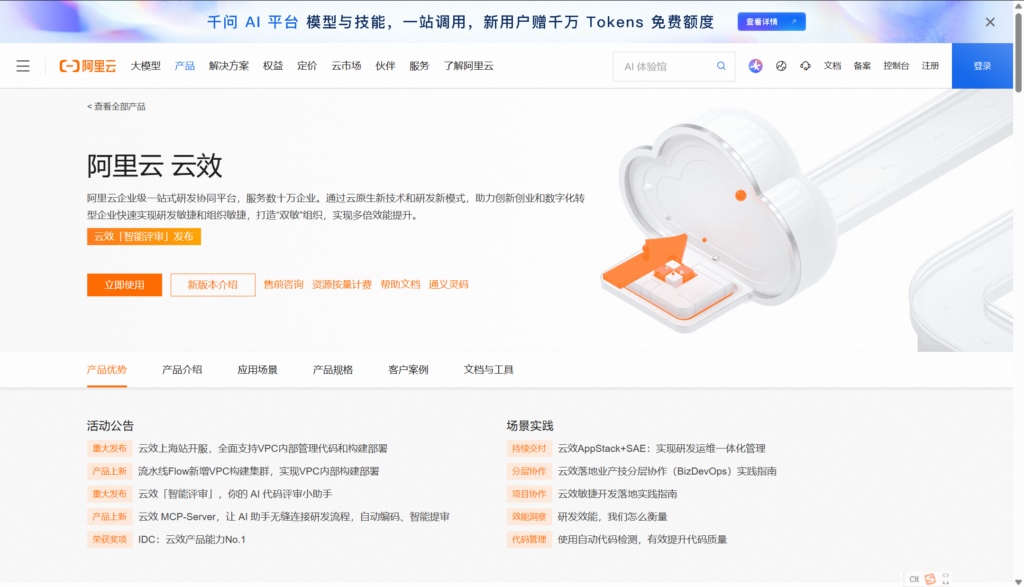The width and height of the screenshot is (1024, 587).
Task: Open the 通义灵码 link
Action: pyautogui.click(x=448, y=285)
